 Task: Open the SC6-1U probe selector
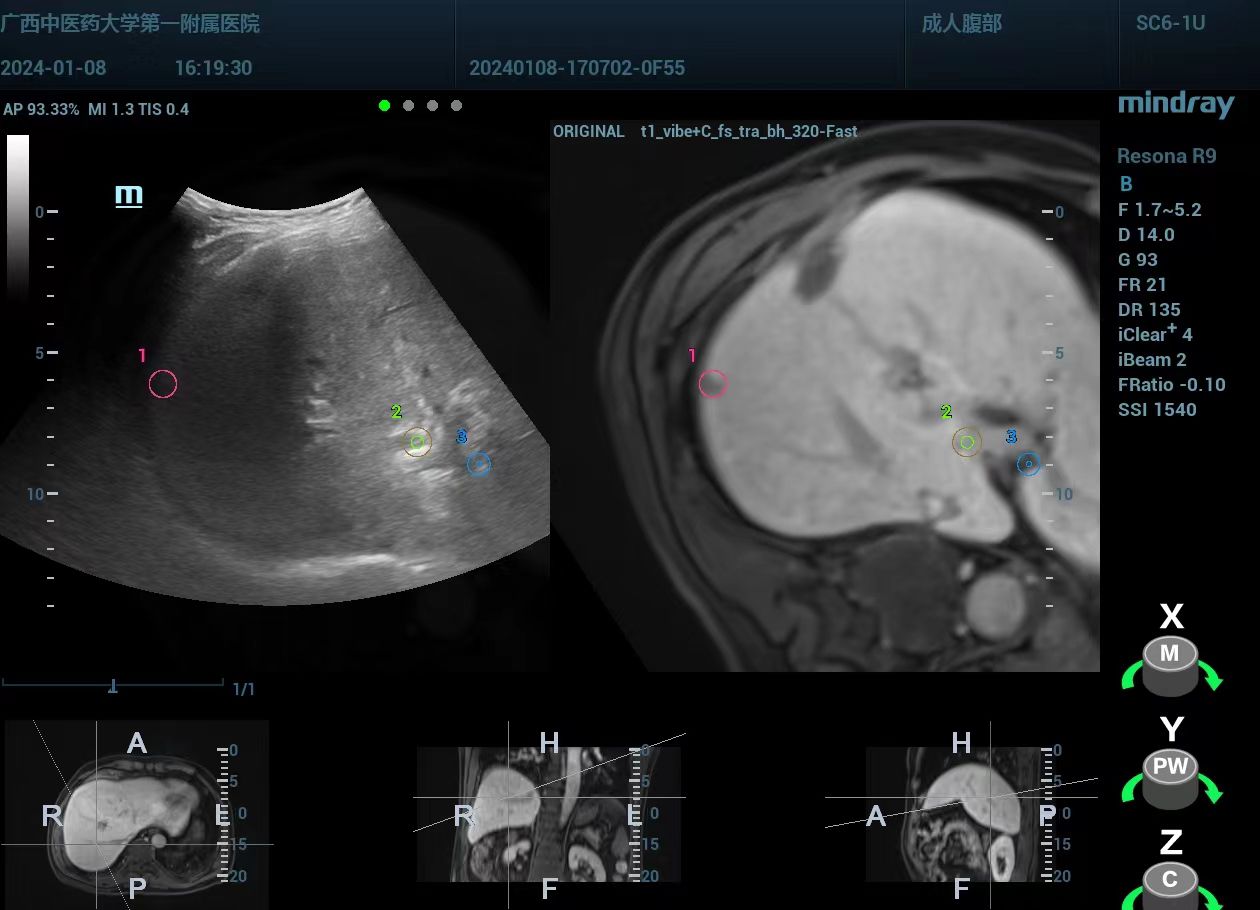(x=1170, y=23)
